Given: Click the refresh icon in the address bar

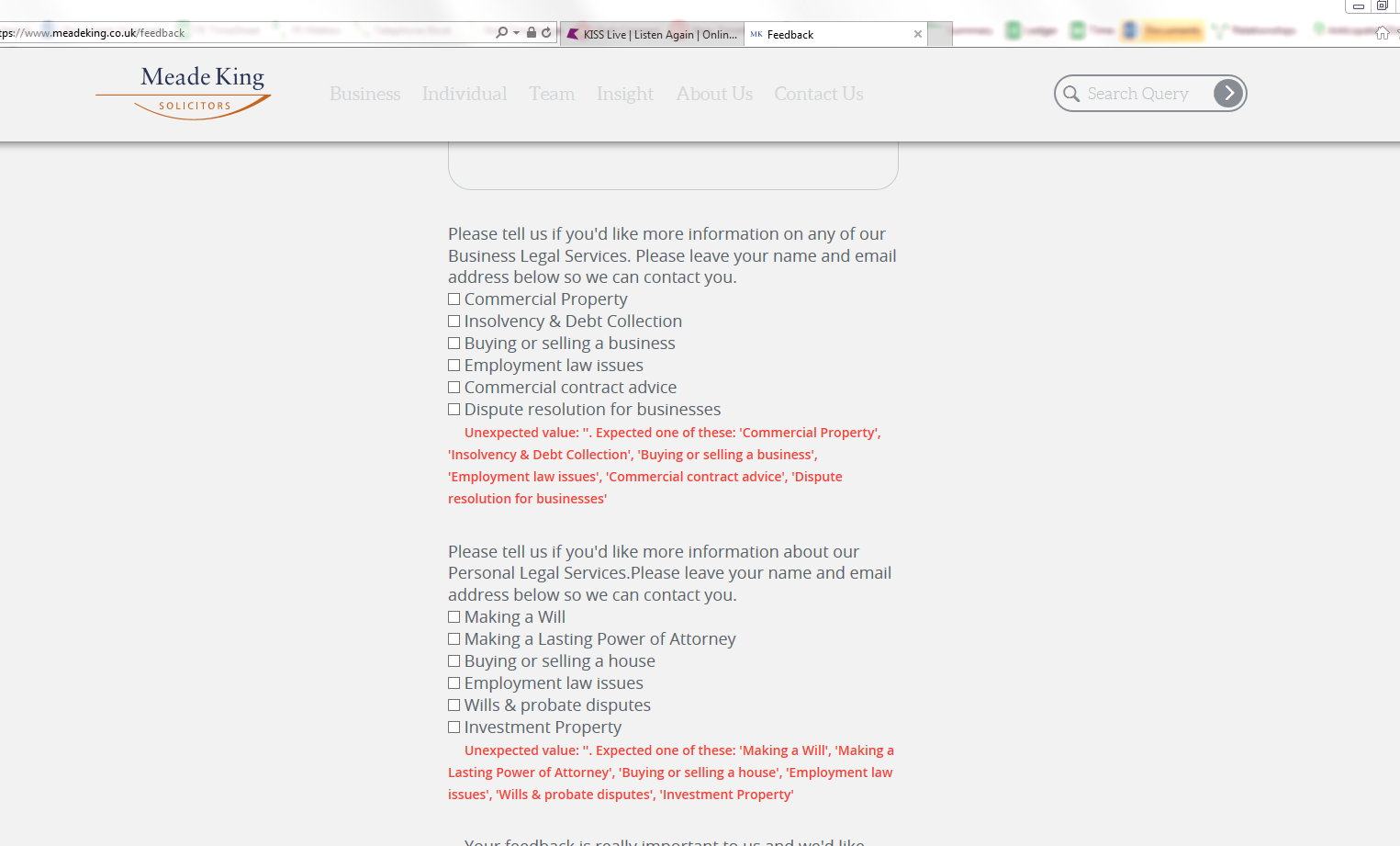Looking at the screenshot, I should tap(548, 31).
